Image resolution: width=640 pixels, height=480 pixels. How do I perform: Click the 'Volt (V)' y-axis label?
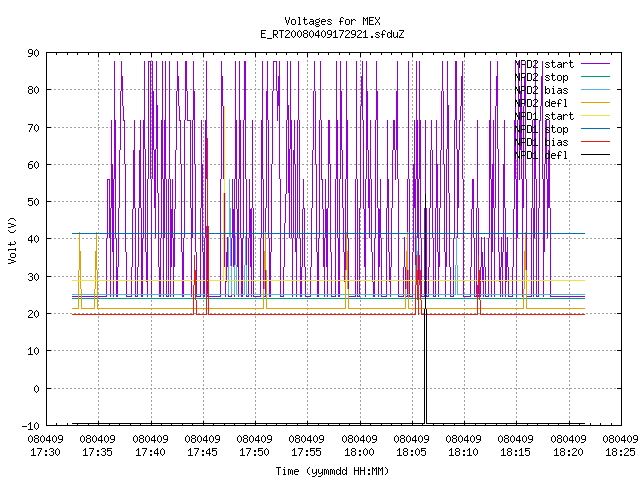(x=12, y=240)
